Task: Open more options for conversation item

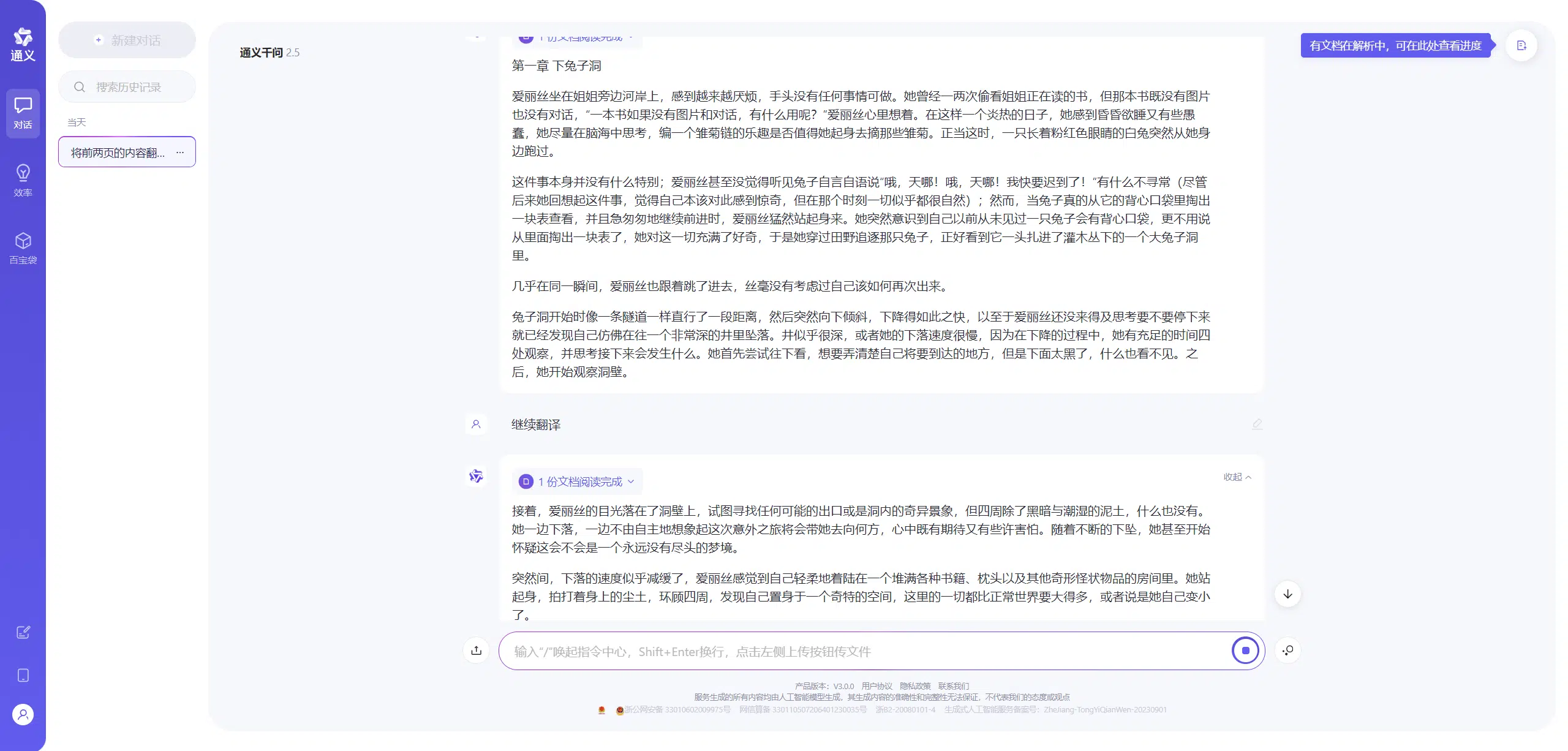Action: point(180,152)
